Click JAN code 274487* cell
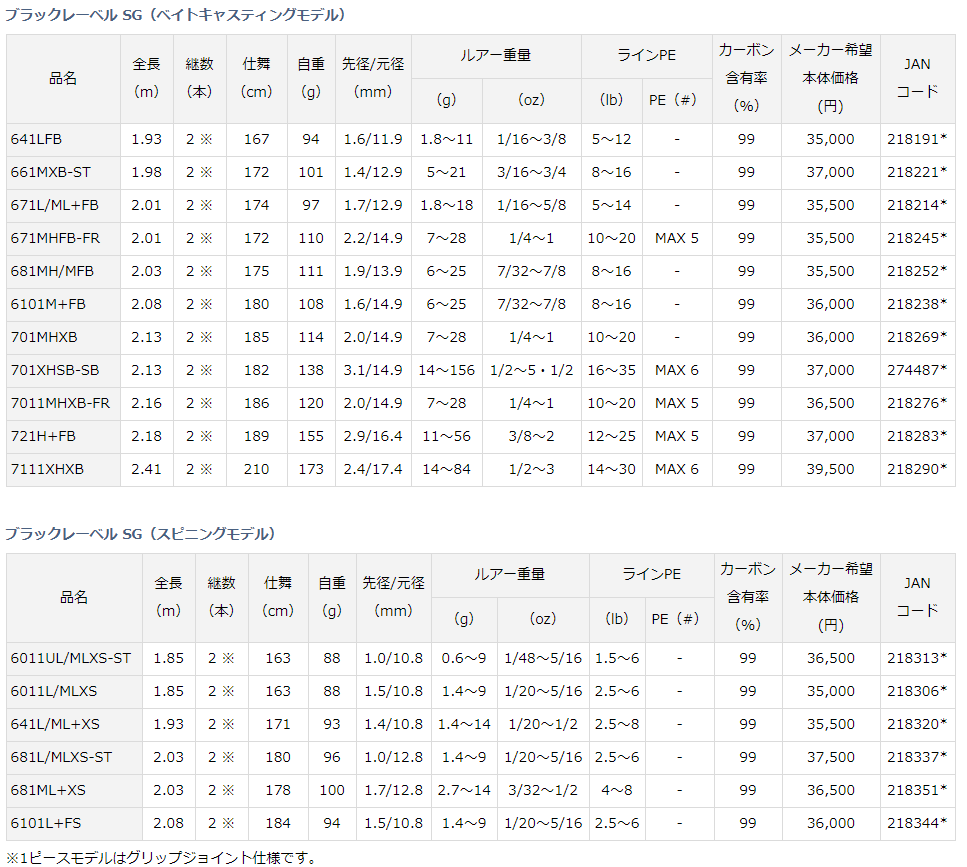 pyautogui.click(x=916, y=370)
